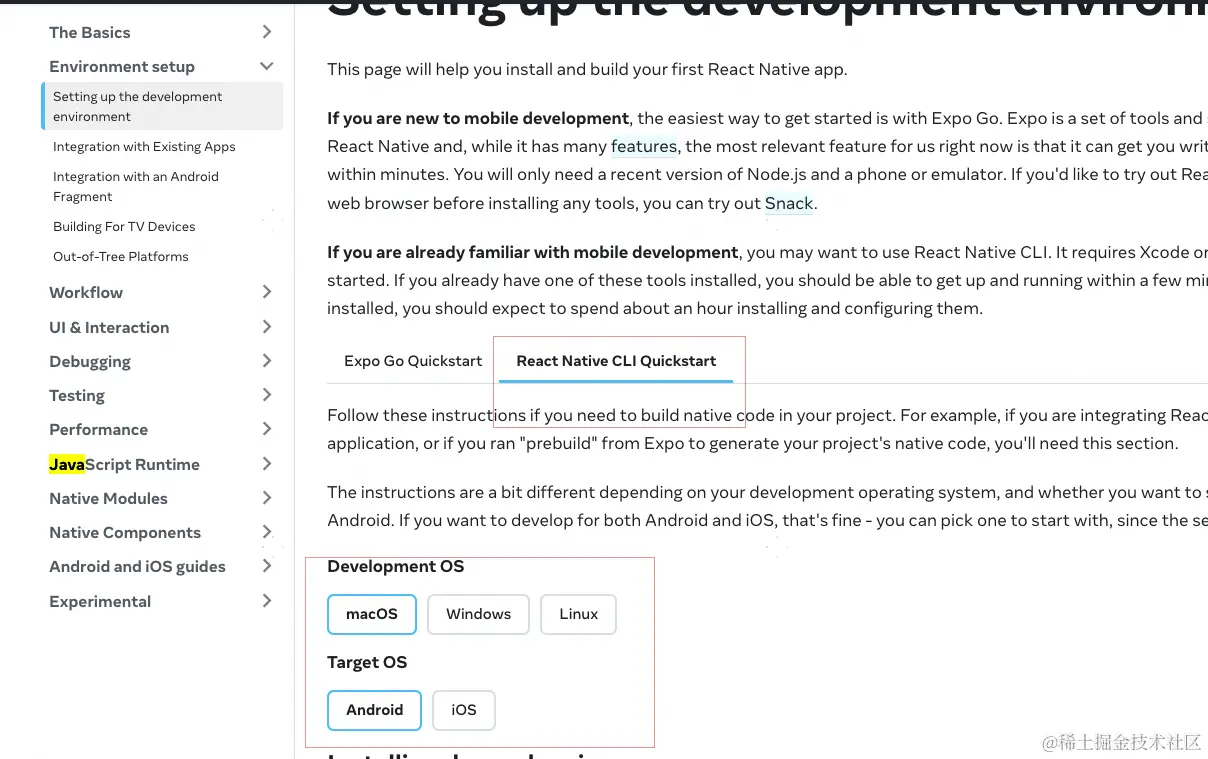This screenshot has width=1208, height=759.
Task: Open Performance sidebar category
Action: [x=98, y=429]
